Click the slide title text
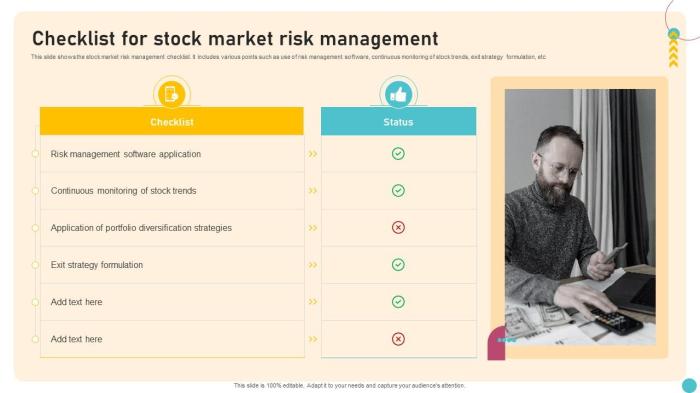Viewport: 700px width, 393px height. pos(235,39)
